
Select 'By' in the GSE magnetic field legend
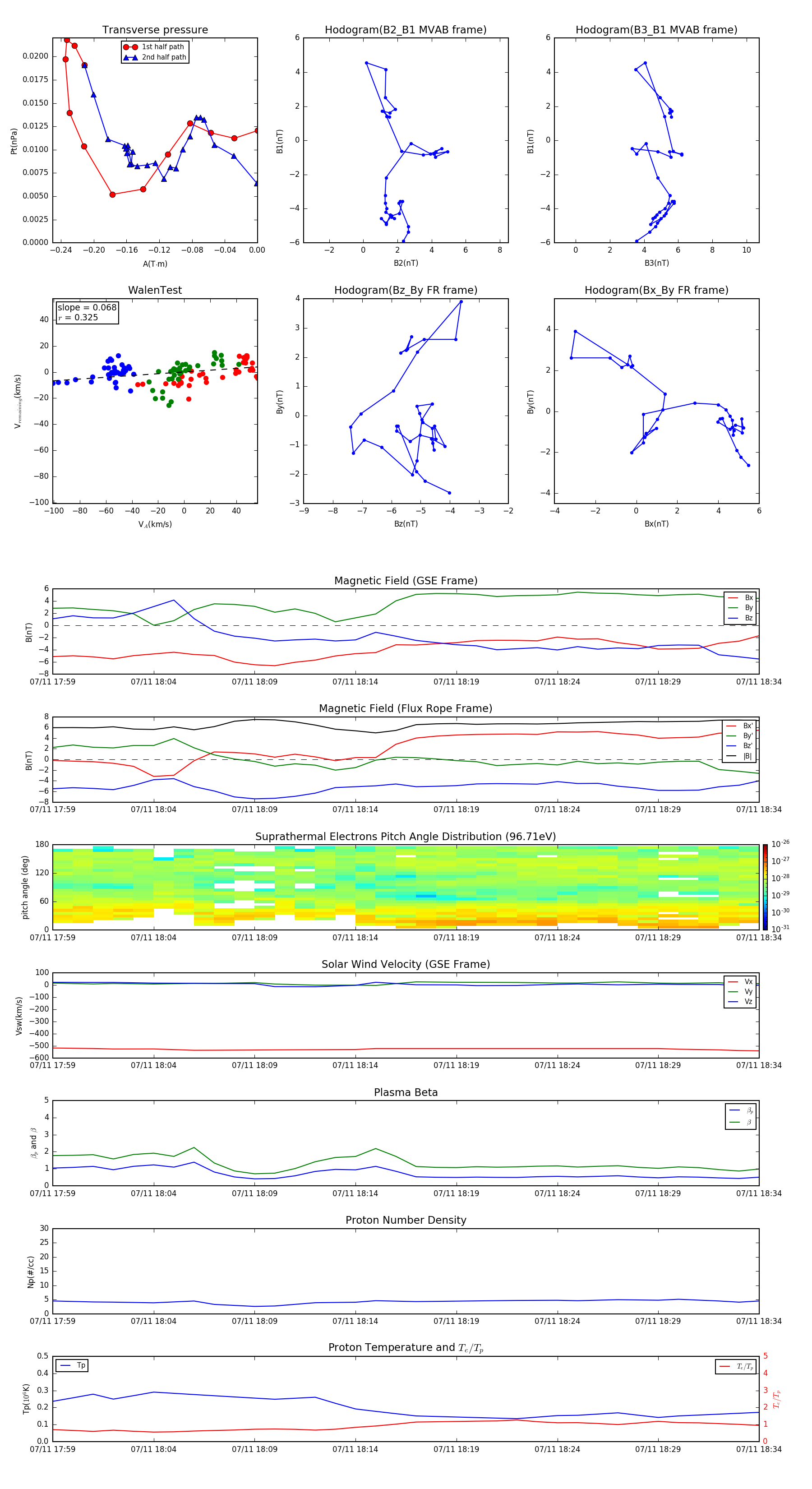(740, 607)
